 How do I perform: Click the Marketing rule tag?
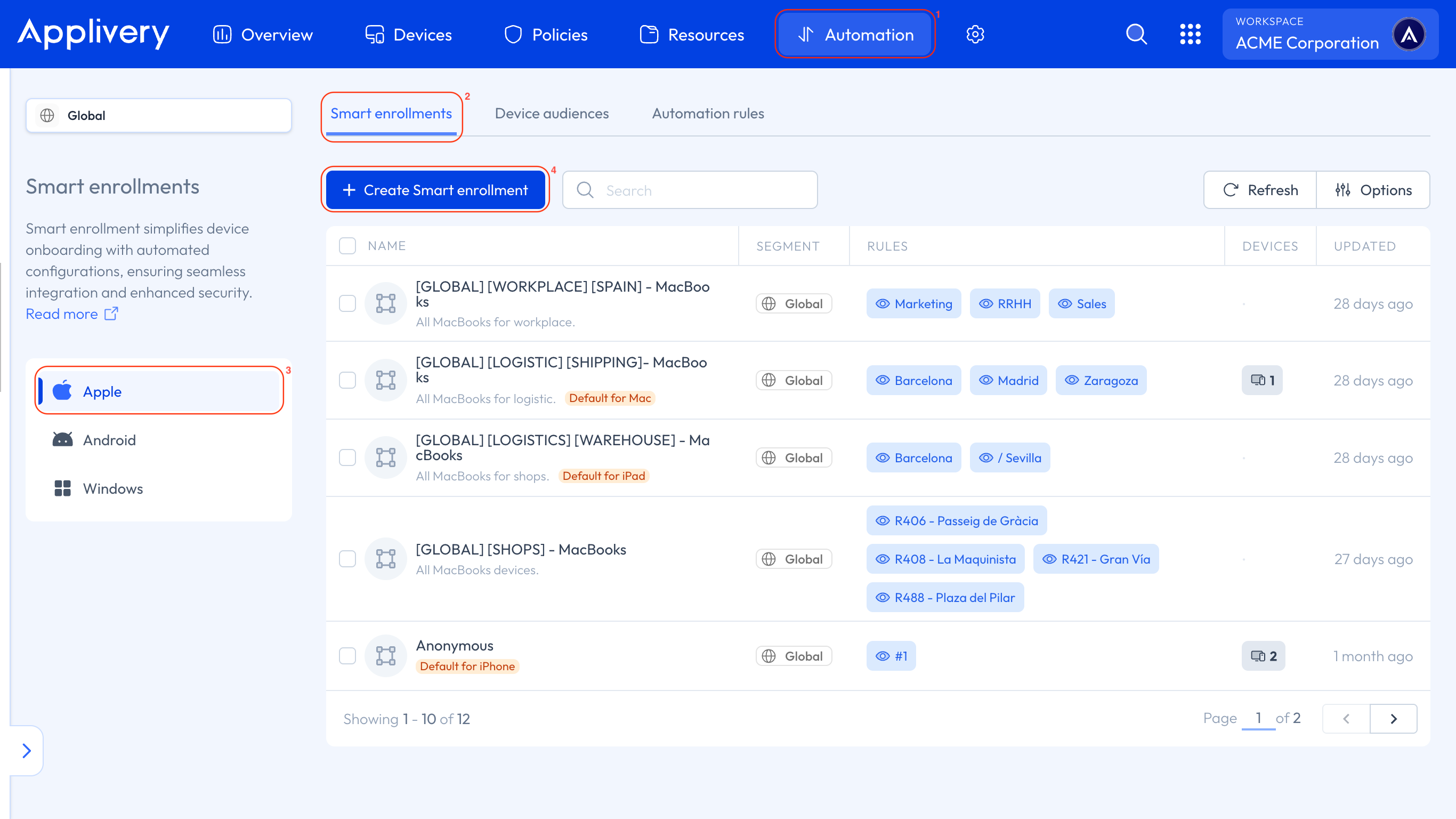913,304
